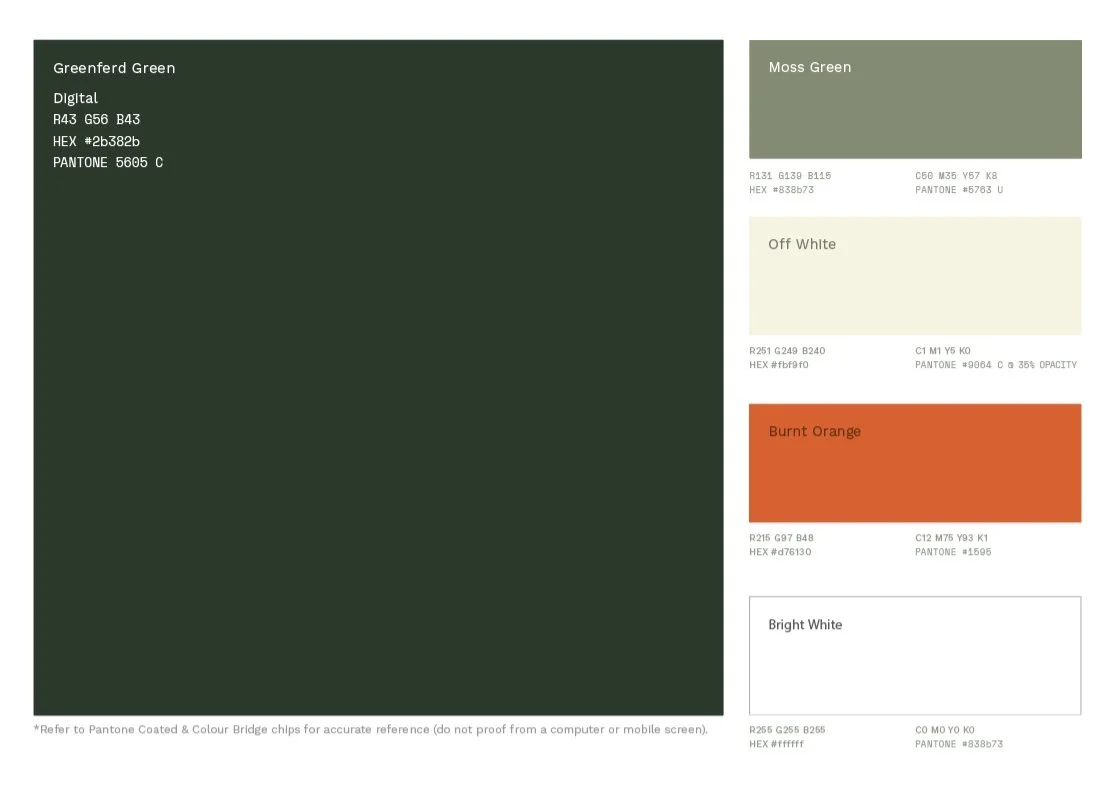Click the 'C12 M75 Y93 K1' value
This screenshot has height=791, width=1106.
coord(952,538)
